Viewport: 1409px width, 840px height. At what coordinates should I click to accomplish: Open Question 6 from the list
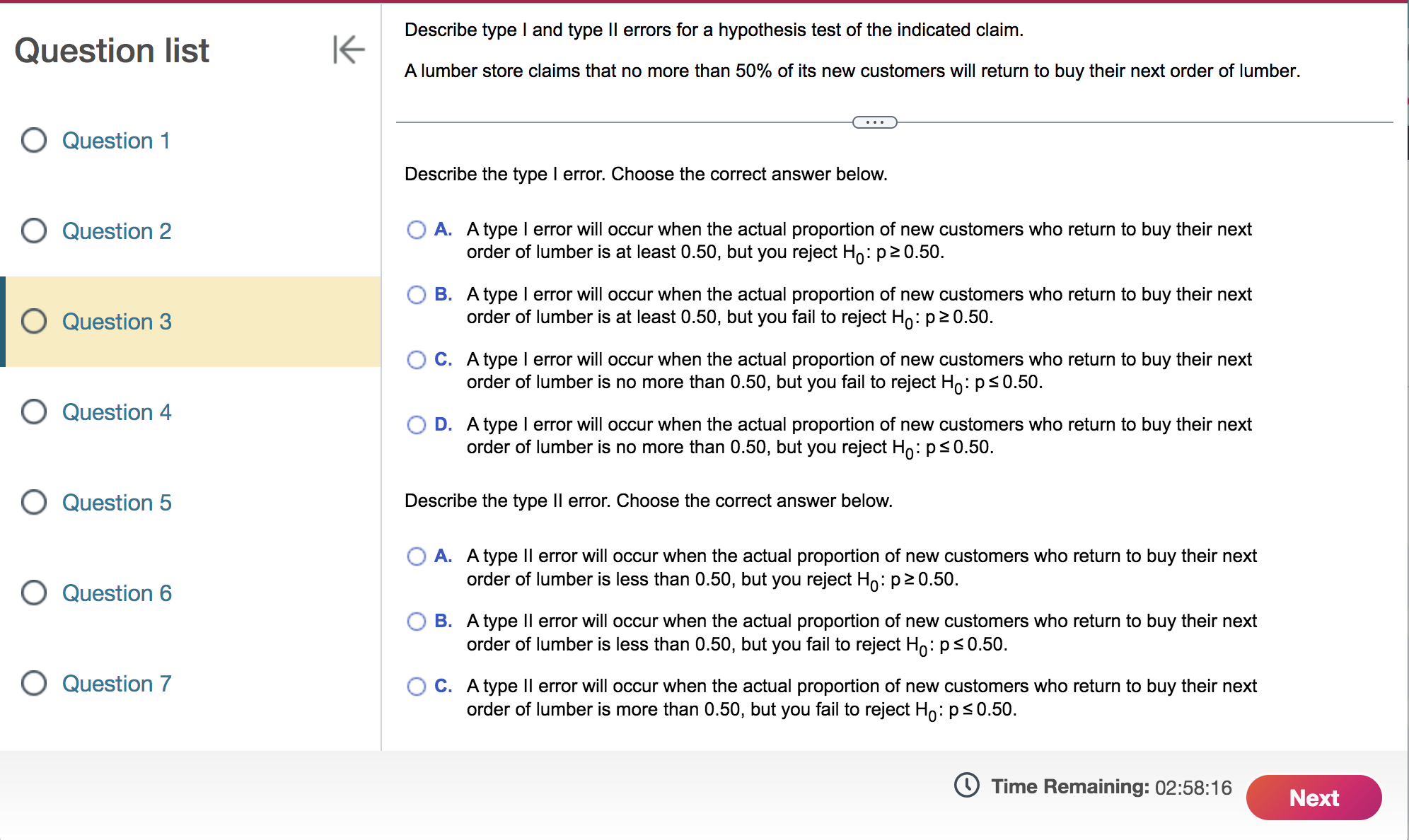tap(116, 593)
